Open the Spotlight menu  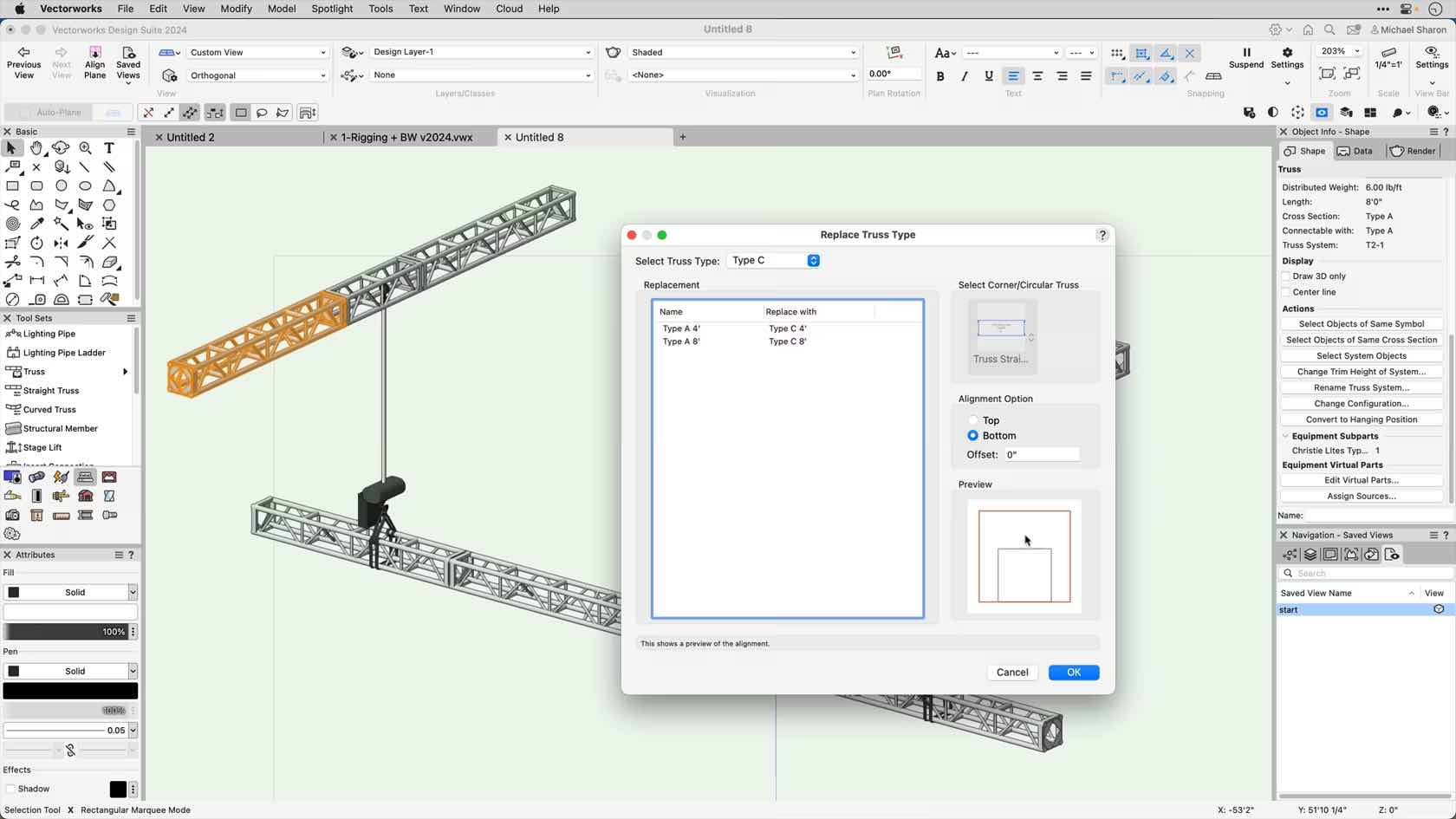[x=332, y=9]
